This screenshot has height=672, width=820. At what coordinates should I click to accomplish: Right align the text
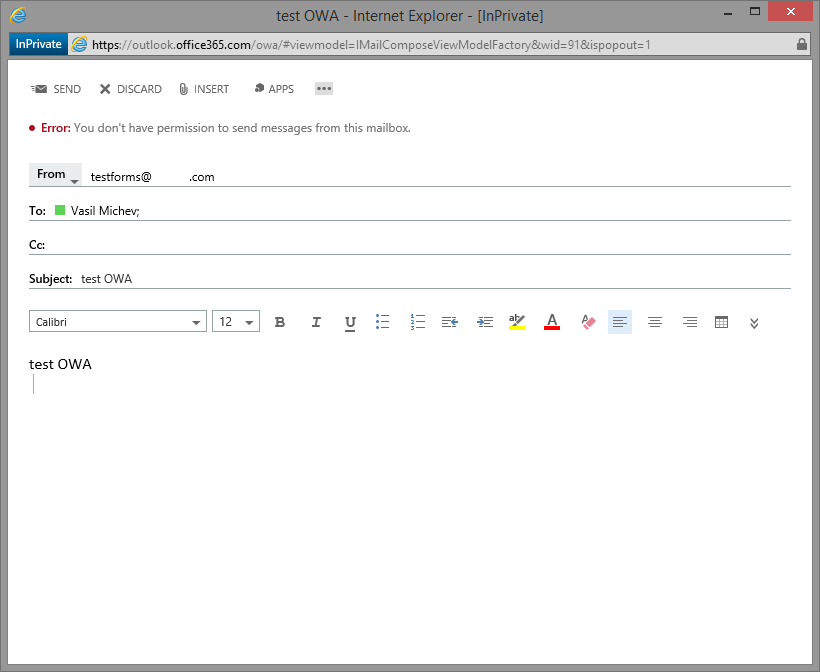689,322
